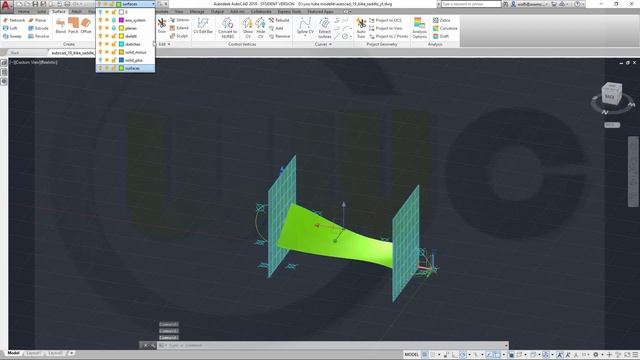Click the planes layer yellow color swatch
Image resolution: width=640 pixels, height=360 pixels.
pos(121,28)
